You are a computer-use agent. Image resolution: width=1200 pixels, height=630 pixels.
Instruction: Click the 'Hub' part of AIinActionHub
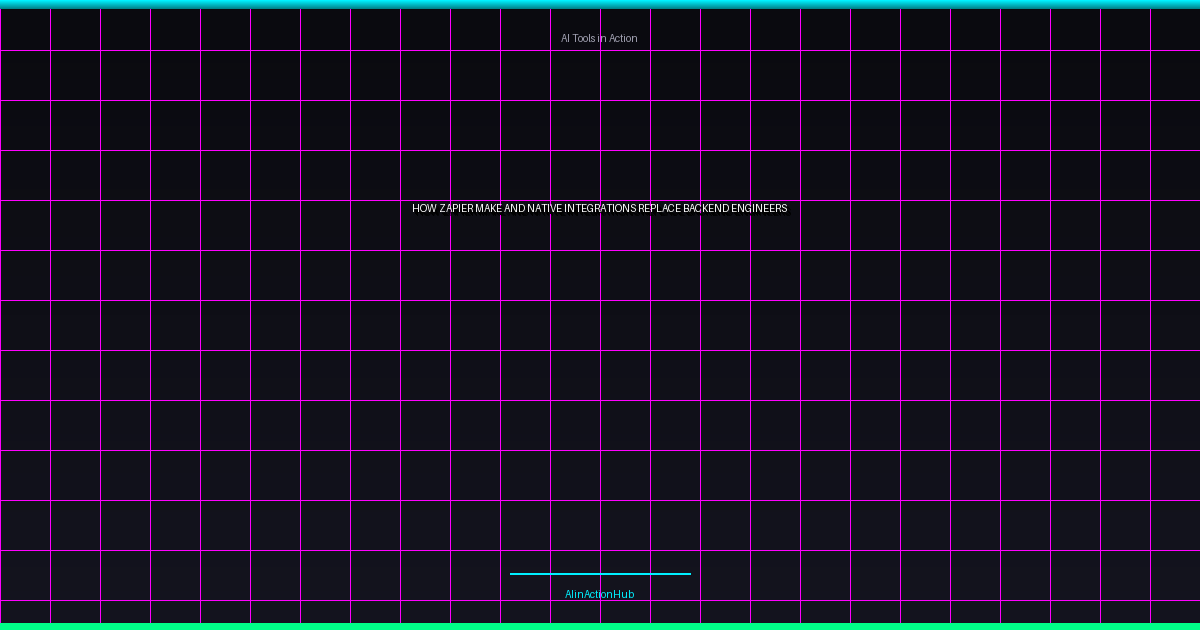624,594
